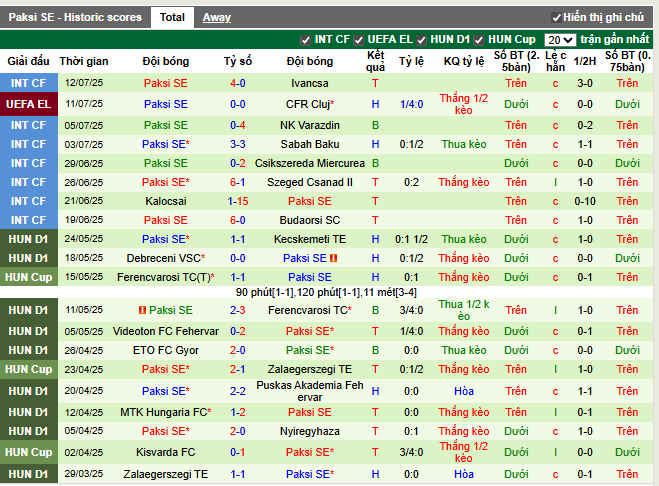Viewport: 659px width, 486px height.
Task: Click the Csikszereda Miercurea team name
Action: [310, 163]
